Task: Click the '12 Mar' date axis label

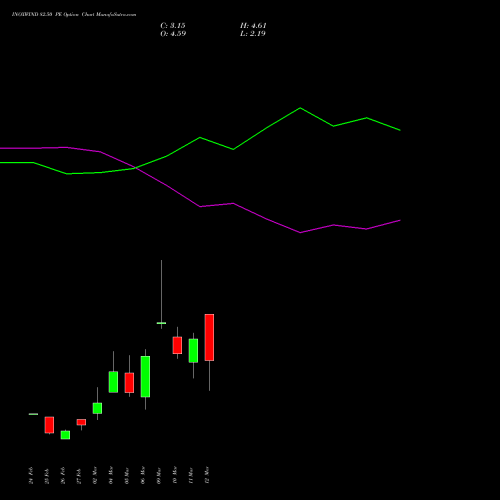Action: tap(207, 475)
